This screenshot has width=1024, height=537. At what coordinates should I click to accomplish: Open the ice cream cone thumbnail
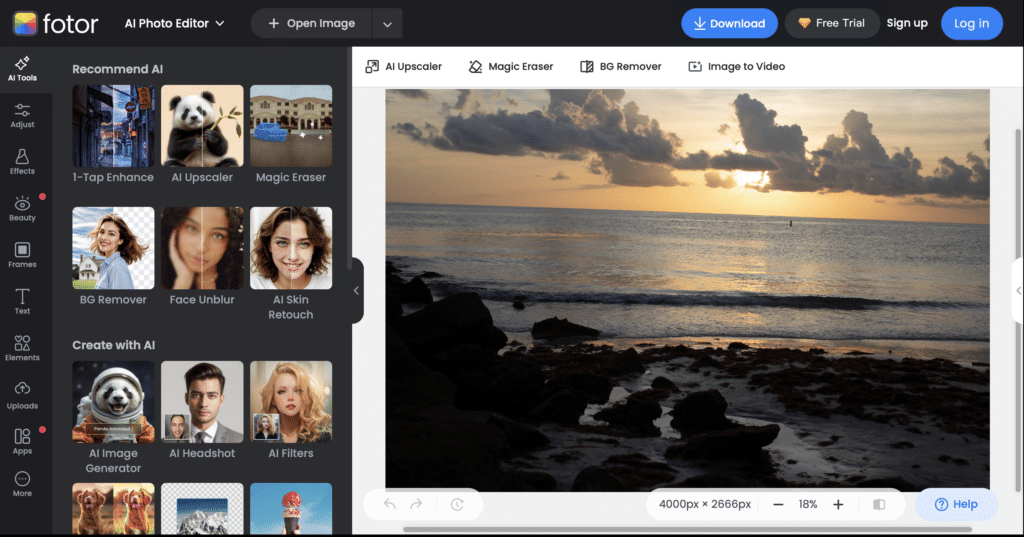pos(291,509)
